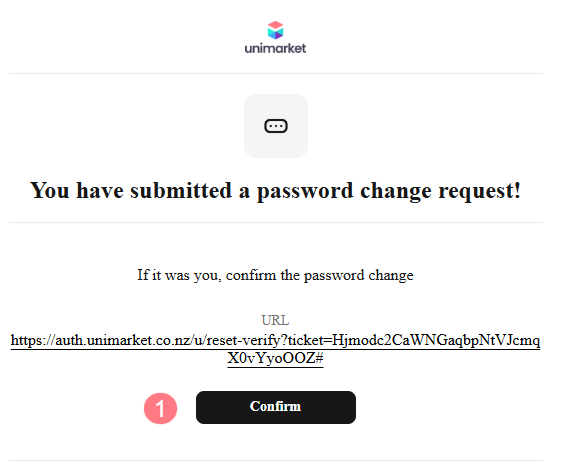The image size is (564, 461).
Task: Click the black Confirm button
Action: coord(276,407)
